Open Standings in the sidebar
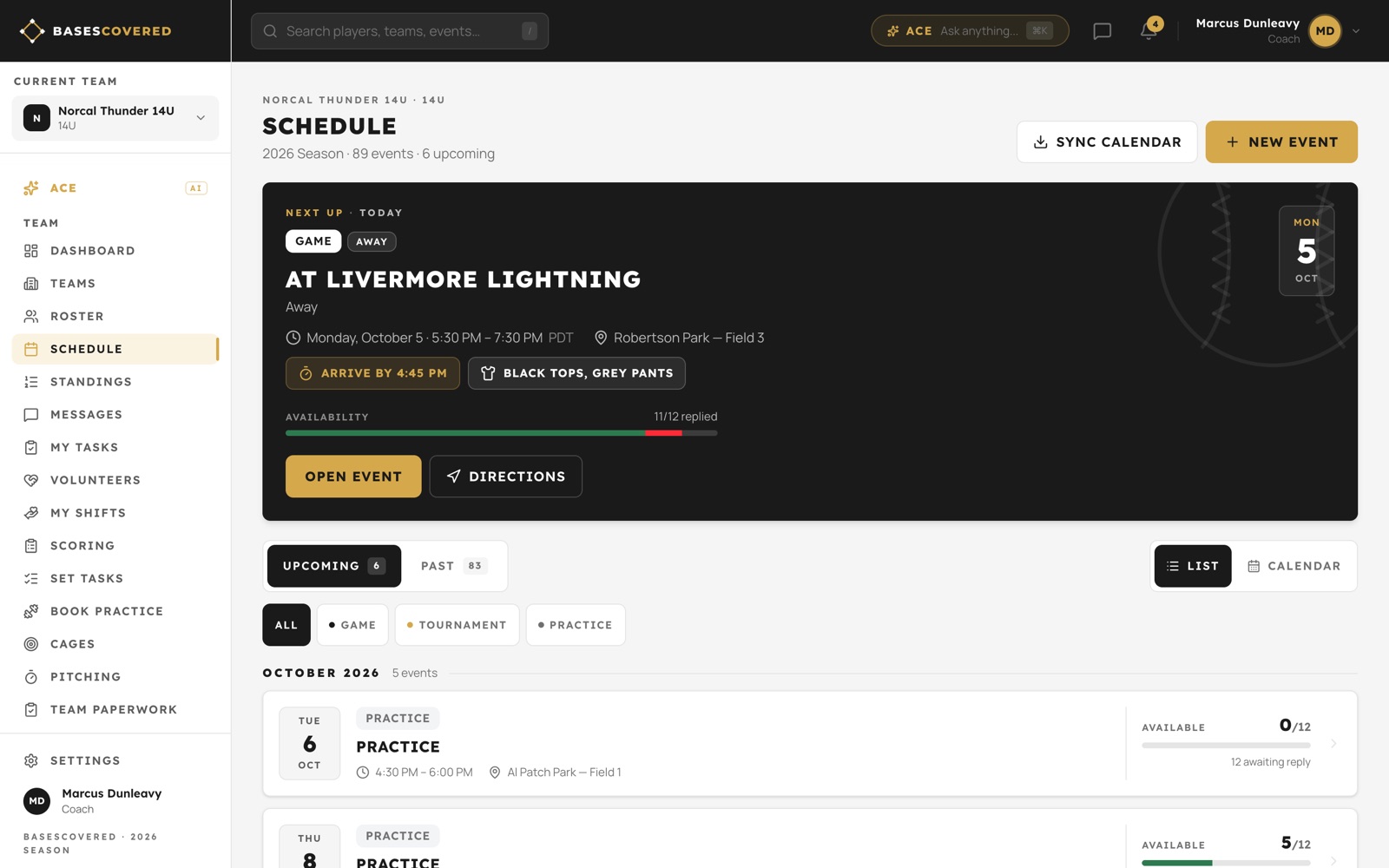 pos(115,382)
